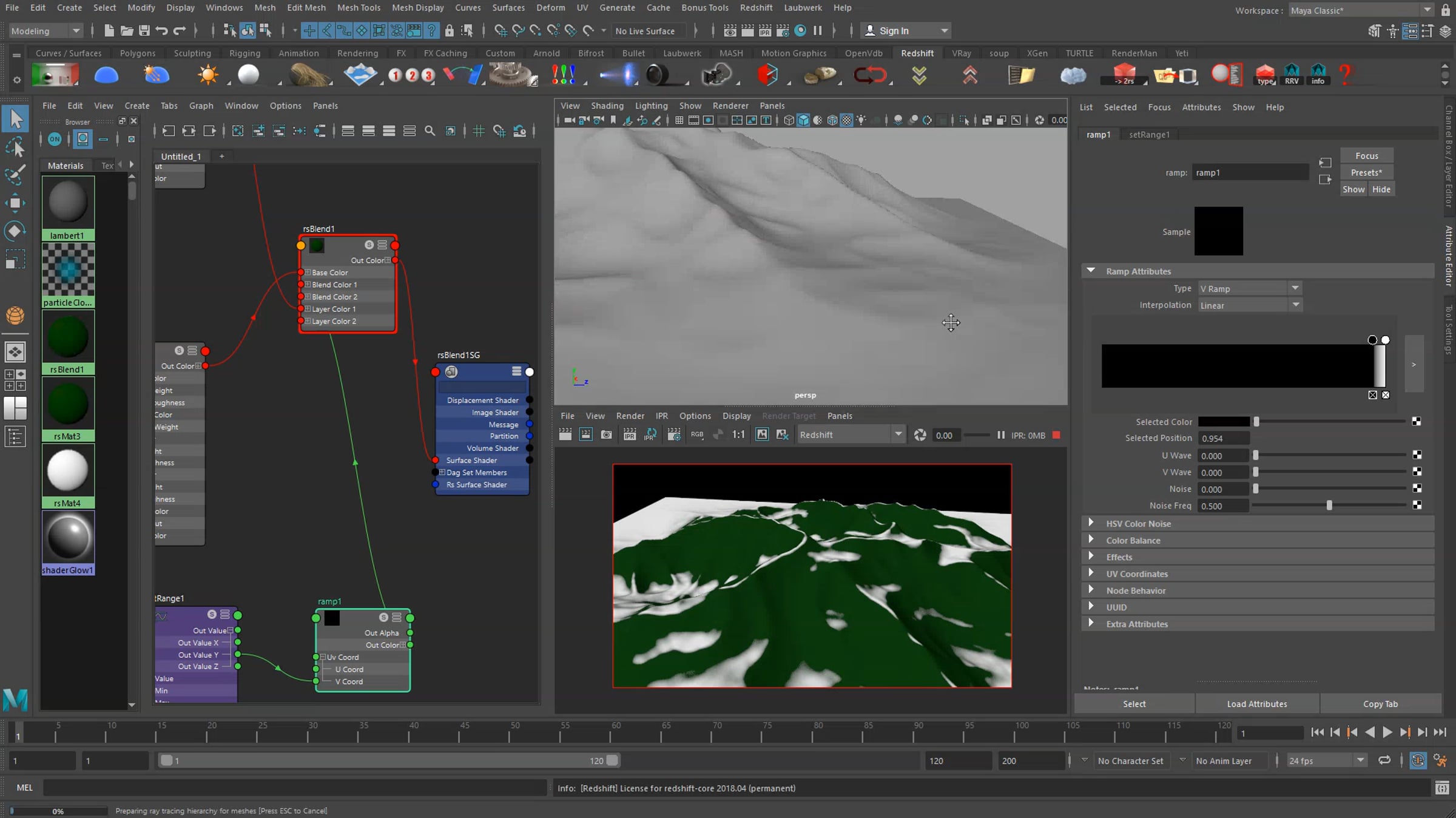The image size is (1456, 818).
Task: Click the Hypershade search magnifier icon
Action: pyautogui.click(x=430, y=130)
